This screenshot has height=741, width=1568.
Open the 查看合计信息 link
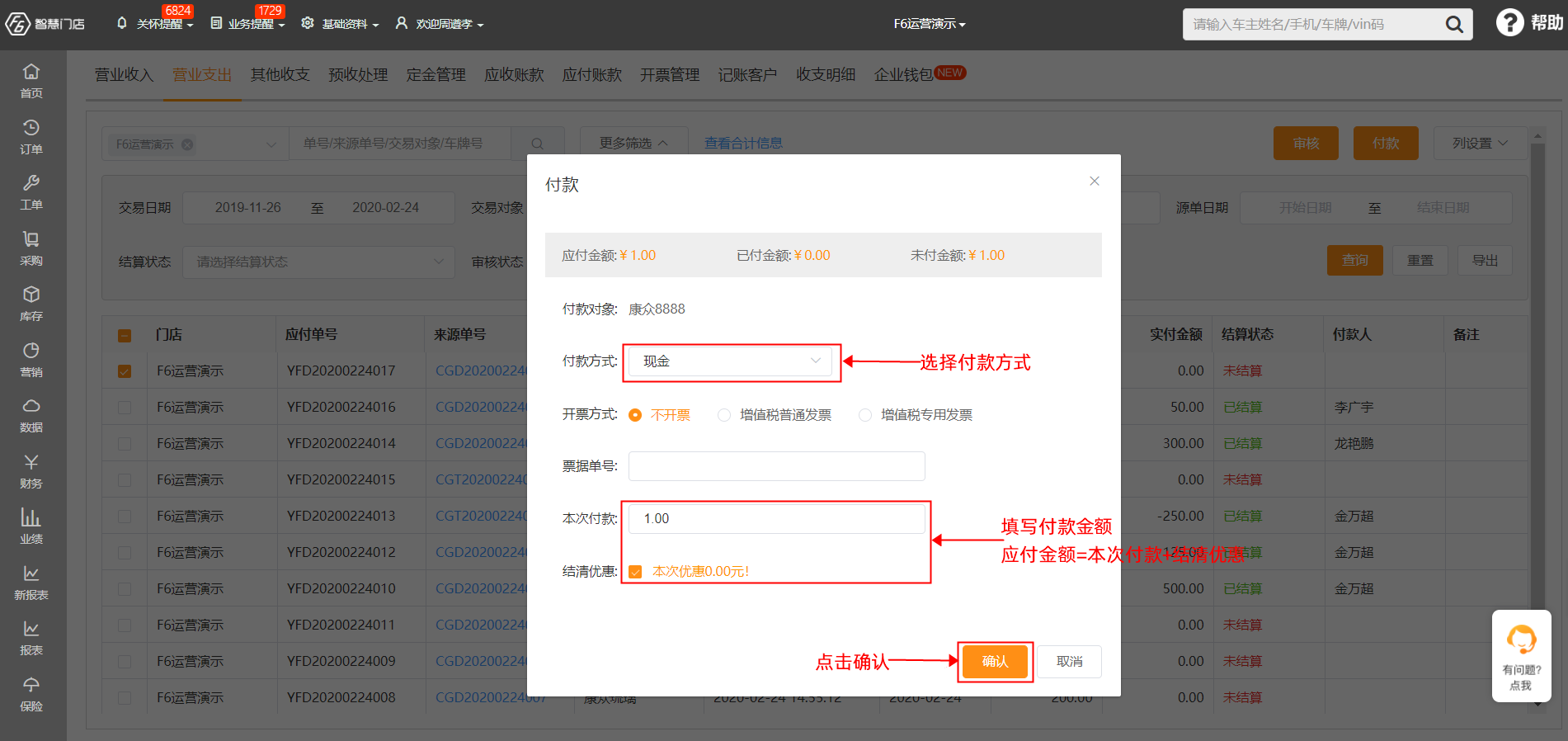click(743, 144)
